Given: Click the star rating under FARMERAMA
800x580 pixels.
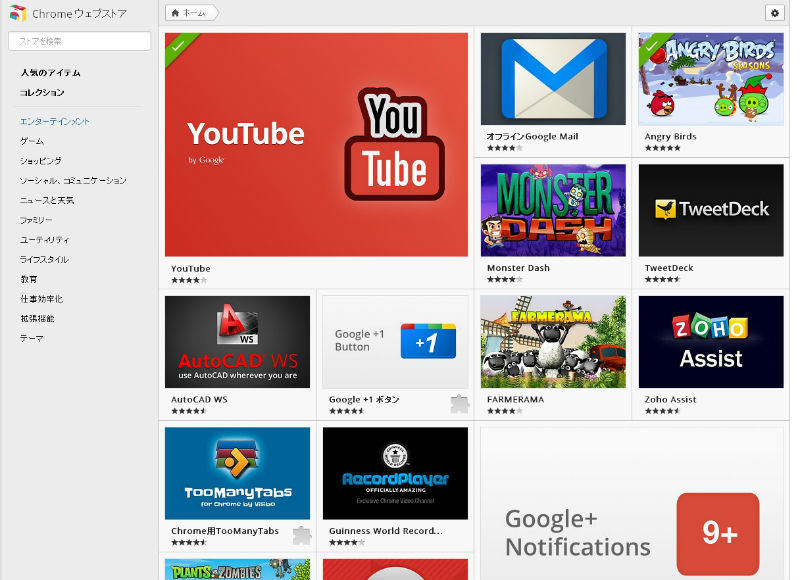Looking at the screenshot, I should (505, 411).
